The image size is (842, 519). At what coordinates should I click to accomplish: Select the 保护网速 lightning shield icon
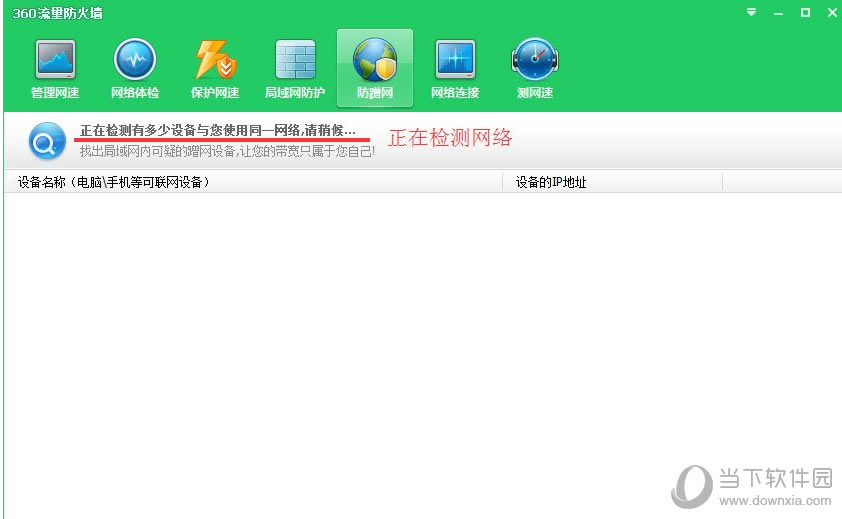[x=215, y=69]
